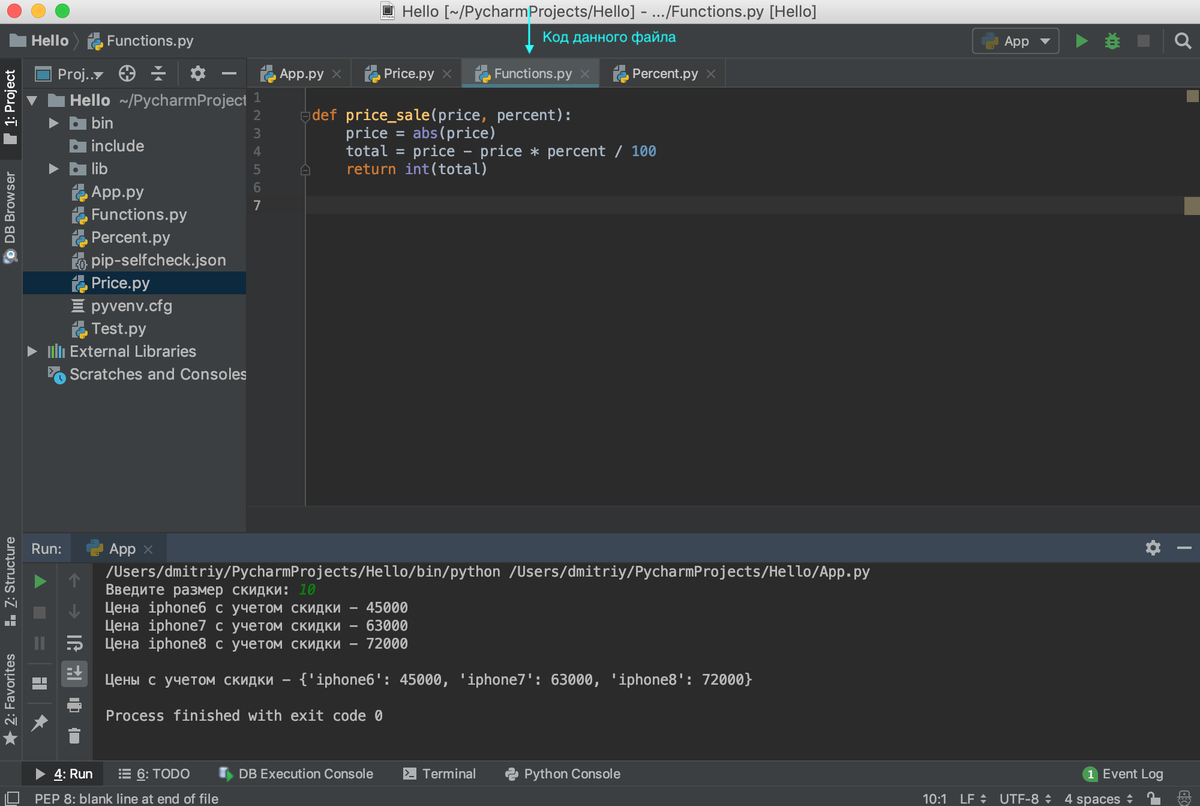The image size is (1200, 806).
Task: Close the Percent.py editor tab
Action: click(x=711, y=74)
